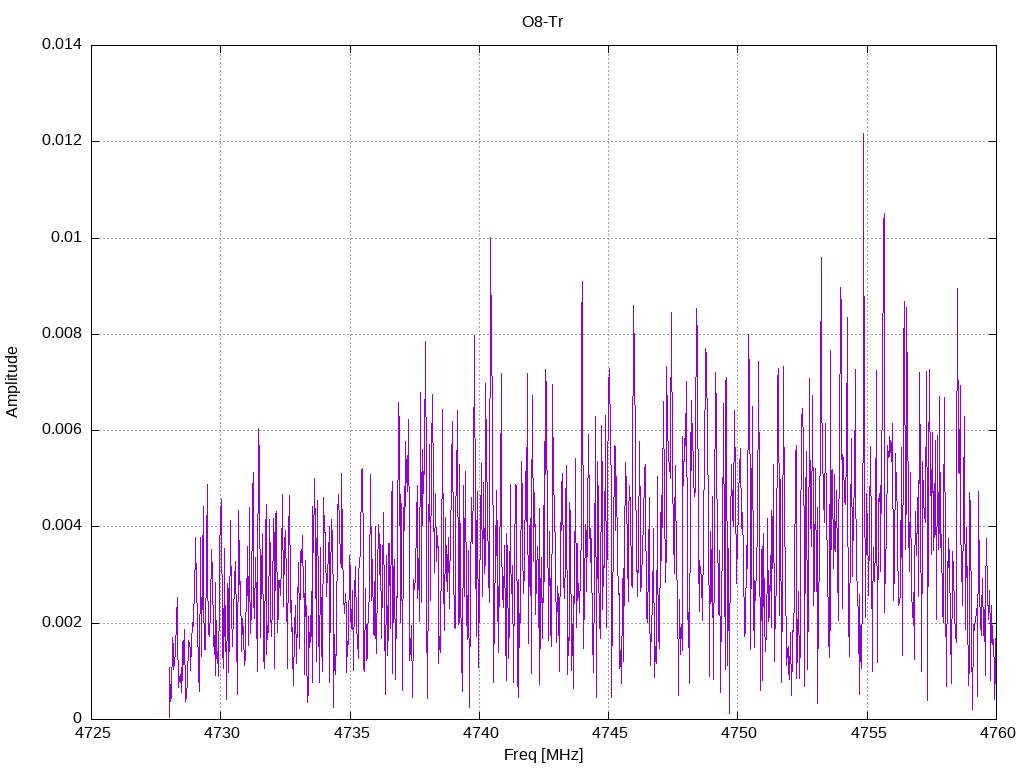Click the 0.012 y-axis tick label
Image resolution: width=1024 pixels, height=768 pixels.
tap(62, 140)
